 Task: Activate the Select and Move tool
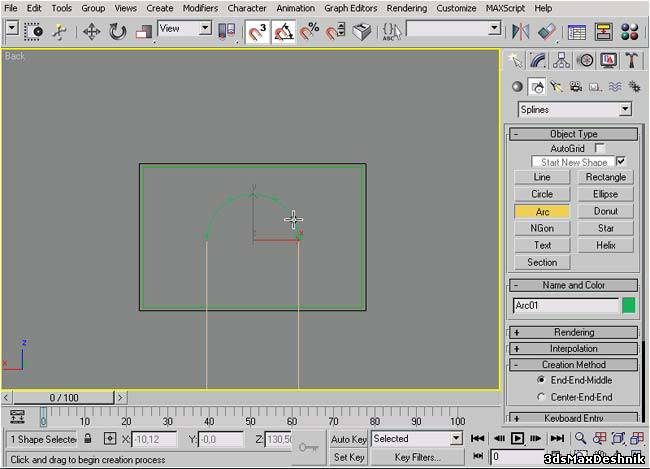(91, 32)
